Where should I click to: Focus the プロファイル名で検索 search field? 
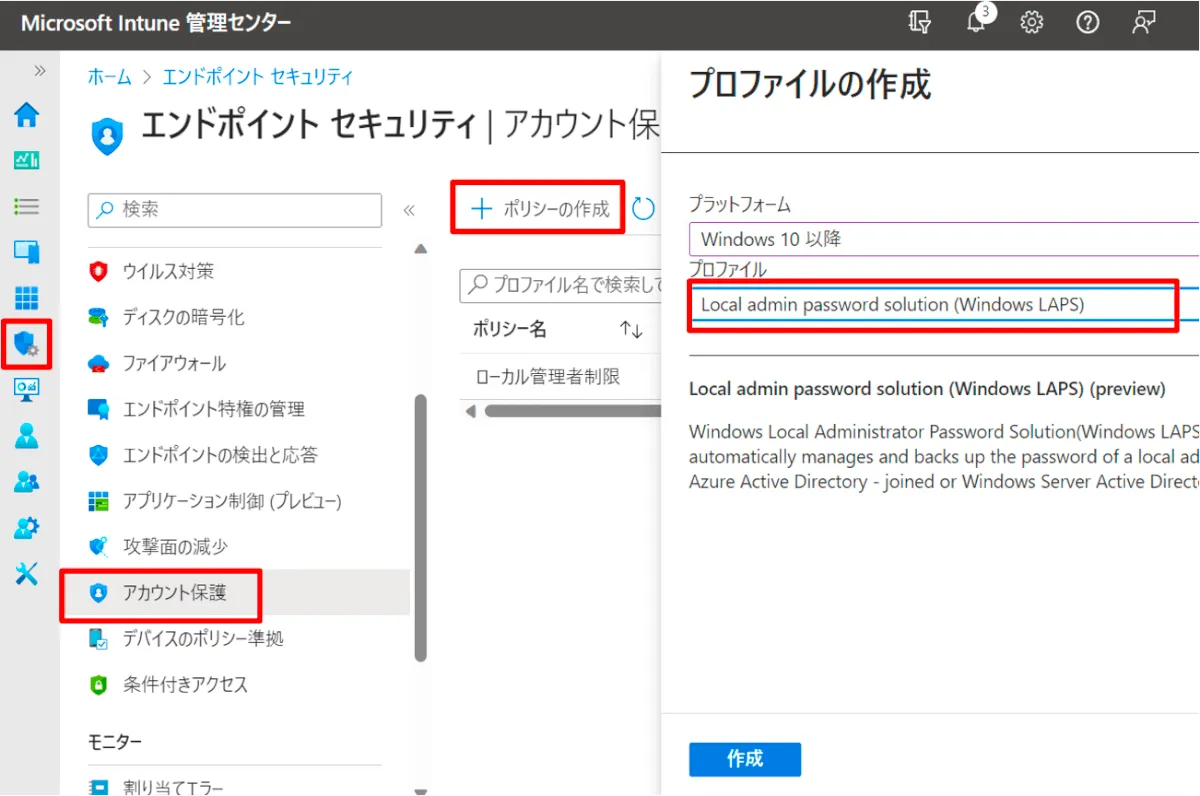pyautogui.click(x=562, y=285)
